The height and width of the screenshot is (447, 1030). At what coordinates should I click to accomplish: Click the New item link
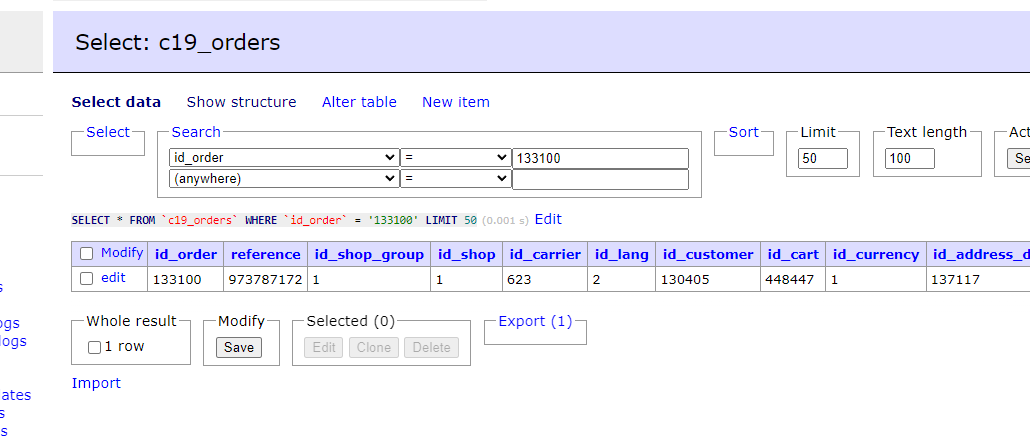[455, 102]
